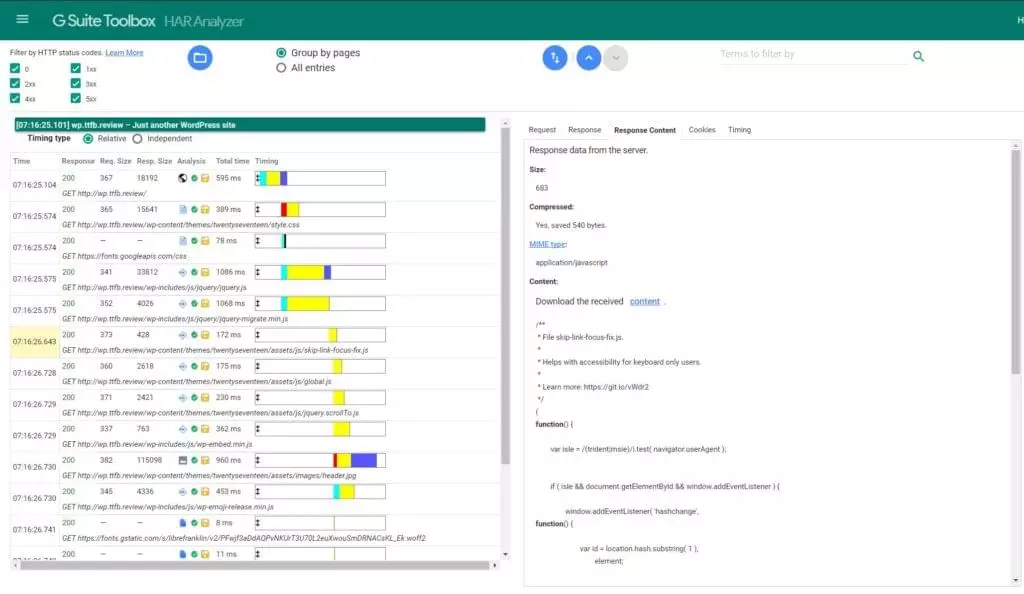Click yellow cache icon in skip-link-focus-fix.js row
This screenshot has width=1024, height=594.
[x=205, y=335]
